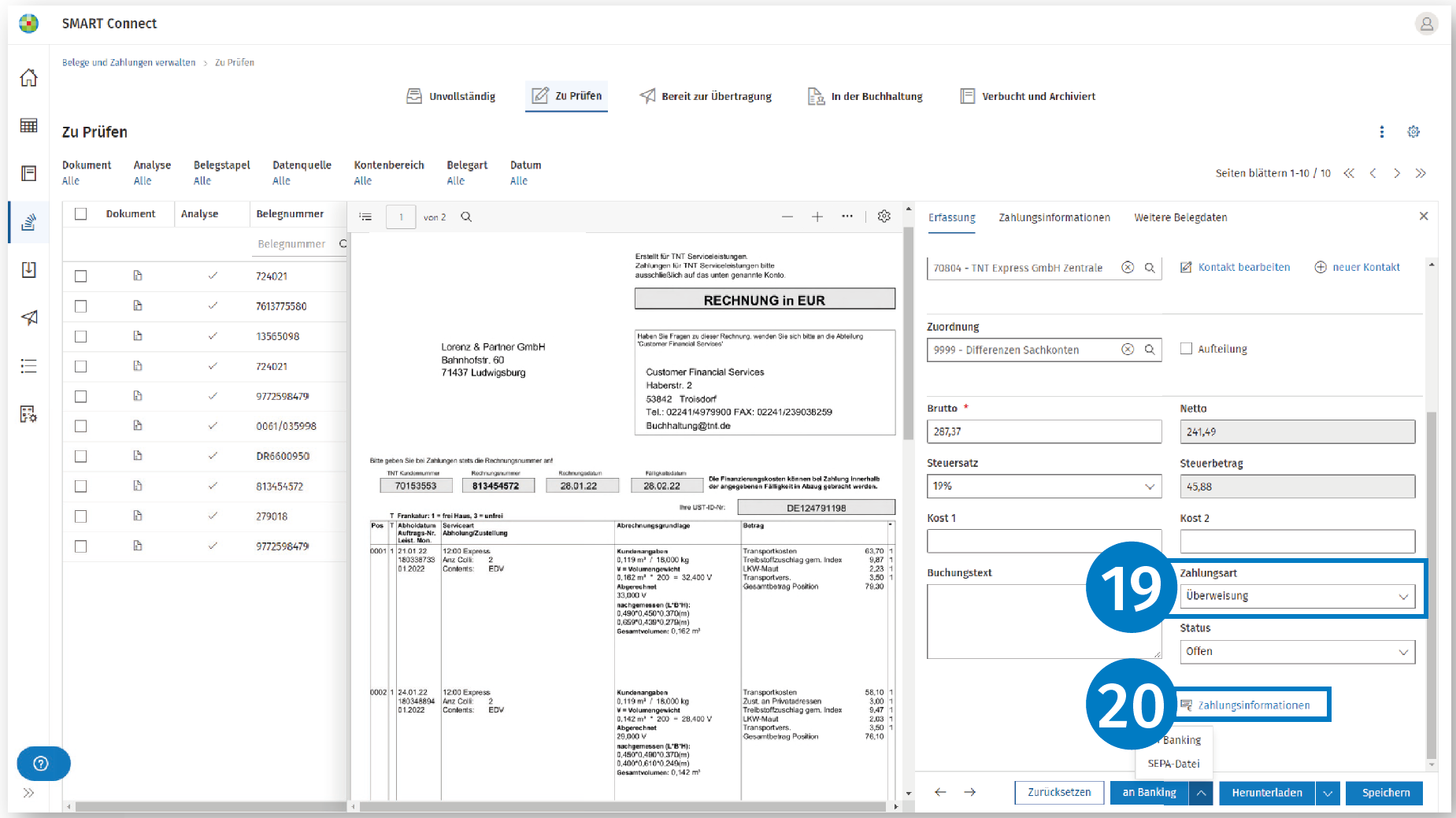
Task: Switch to Unvollständig tab
Action: [450, 96]
